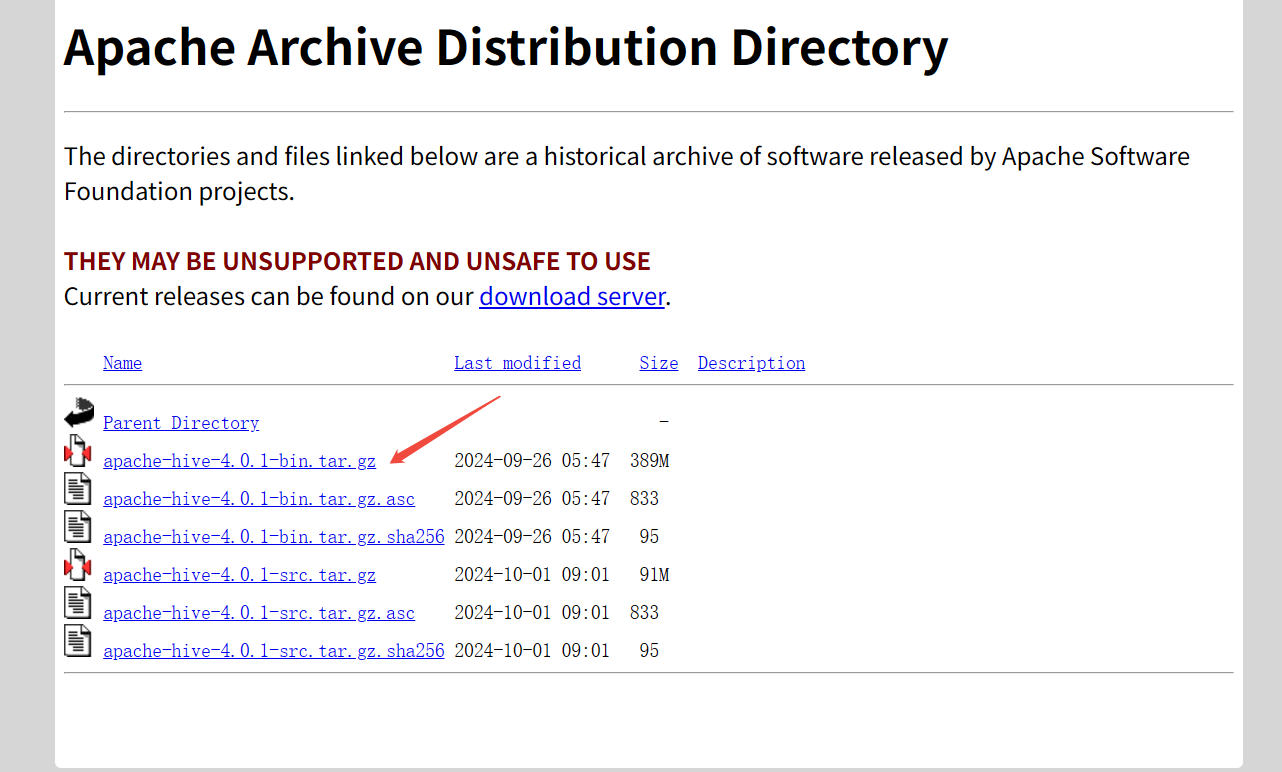Click the 91M size value
The height and width of the screenshot is (772, 1282).
click(654, 575)
